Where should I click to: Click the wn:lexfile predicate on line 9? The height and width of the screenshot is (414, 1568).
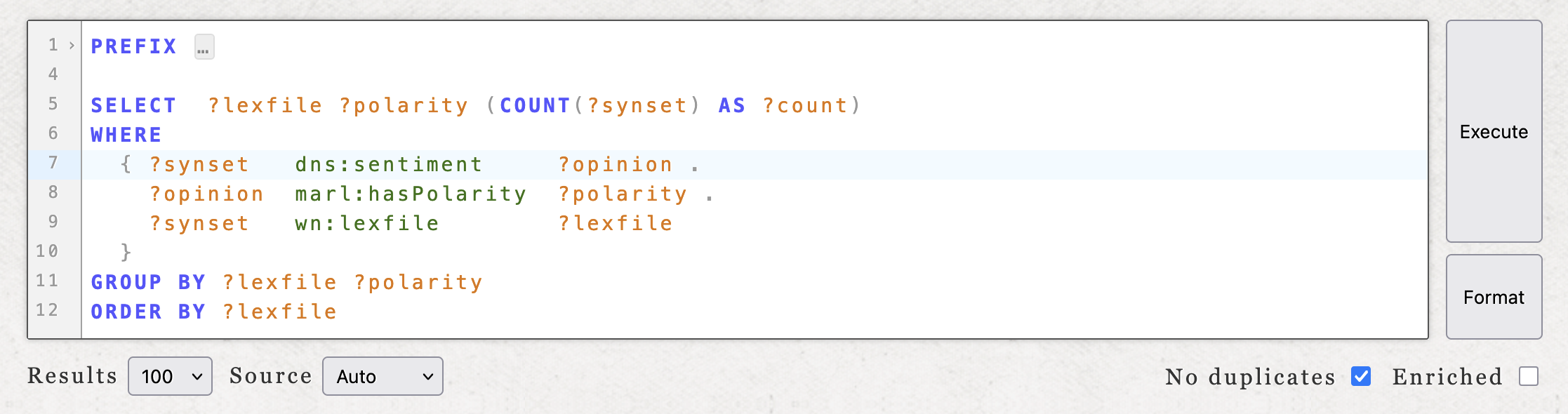[x=366, y=223]
